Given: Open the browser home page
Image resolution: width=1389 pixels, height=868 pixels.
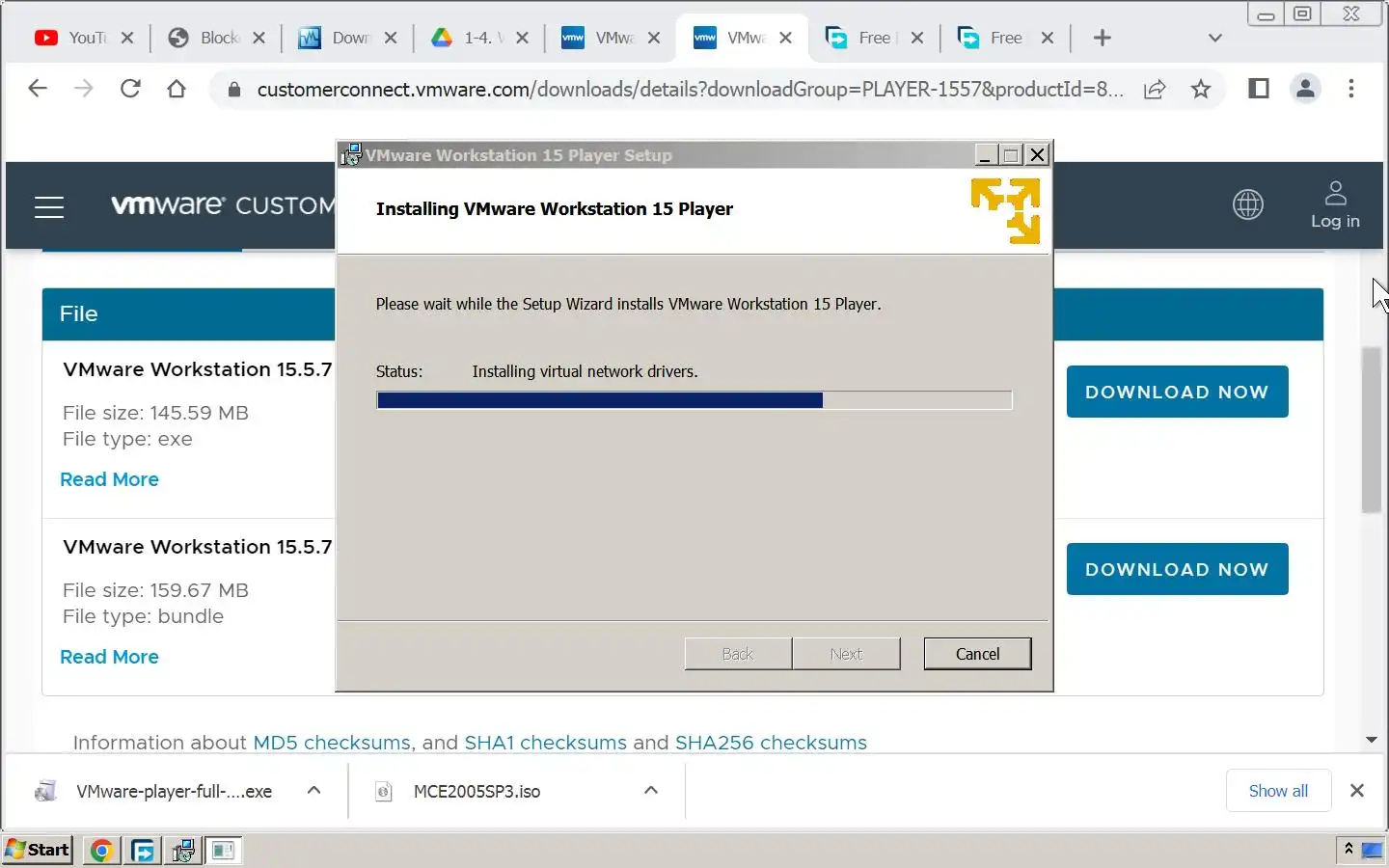Looking at the screenshot, I should 177,89.
